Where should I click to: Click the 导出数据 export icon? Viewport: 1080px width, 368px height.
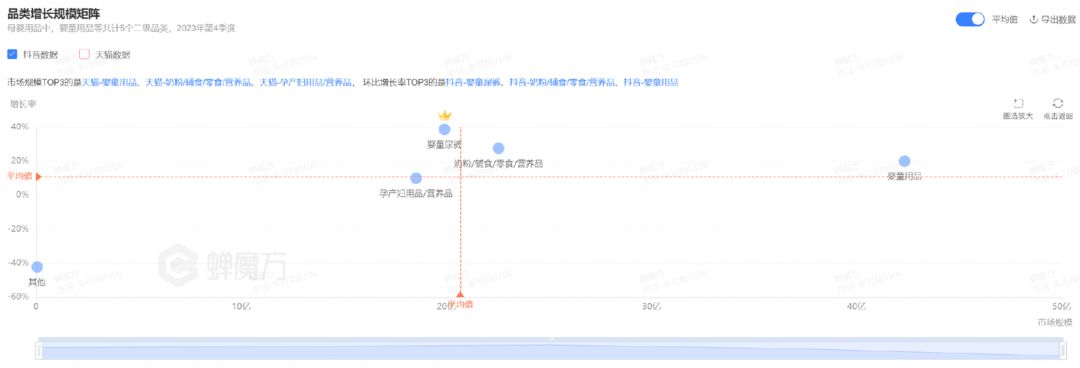coord(1033,19)
